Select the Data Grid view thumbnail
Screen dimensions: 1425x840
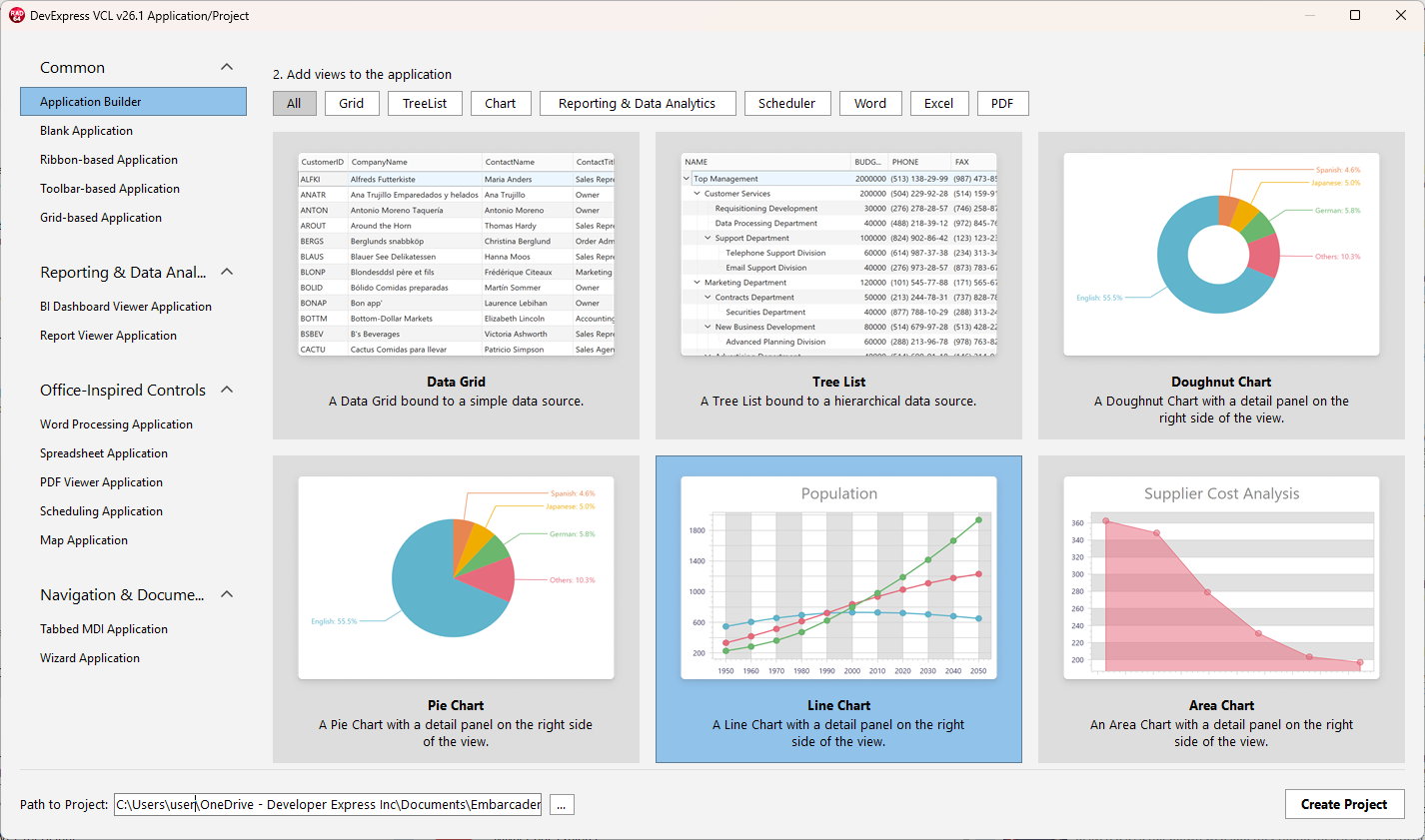click(456, 255)
